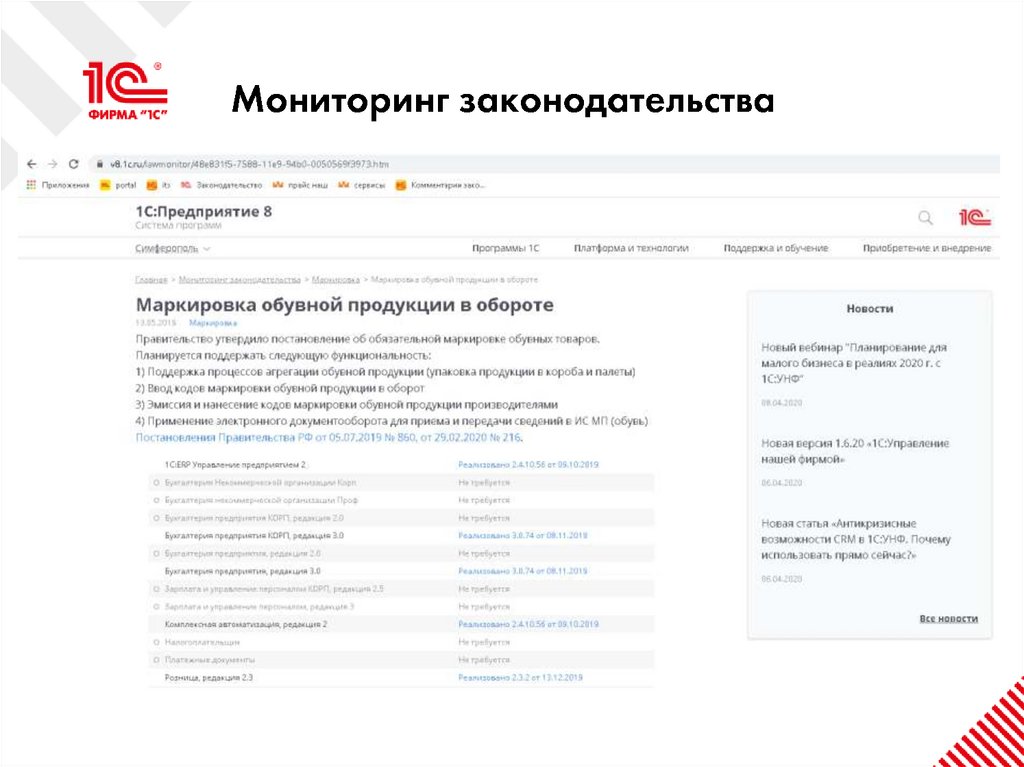The height and width of the screenshot is (767, 1024).
Task: Click the circle icon beside Бухгалтерия предприятия, редакция 2.0
Action: click(x=156, y=553)
